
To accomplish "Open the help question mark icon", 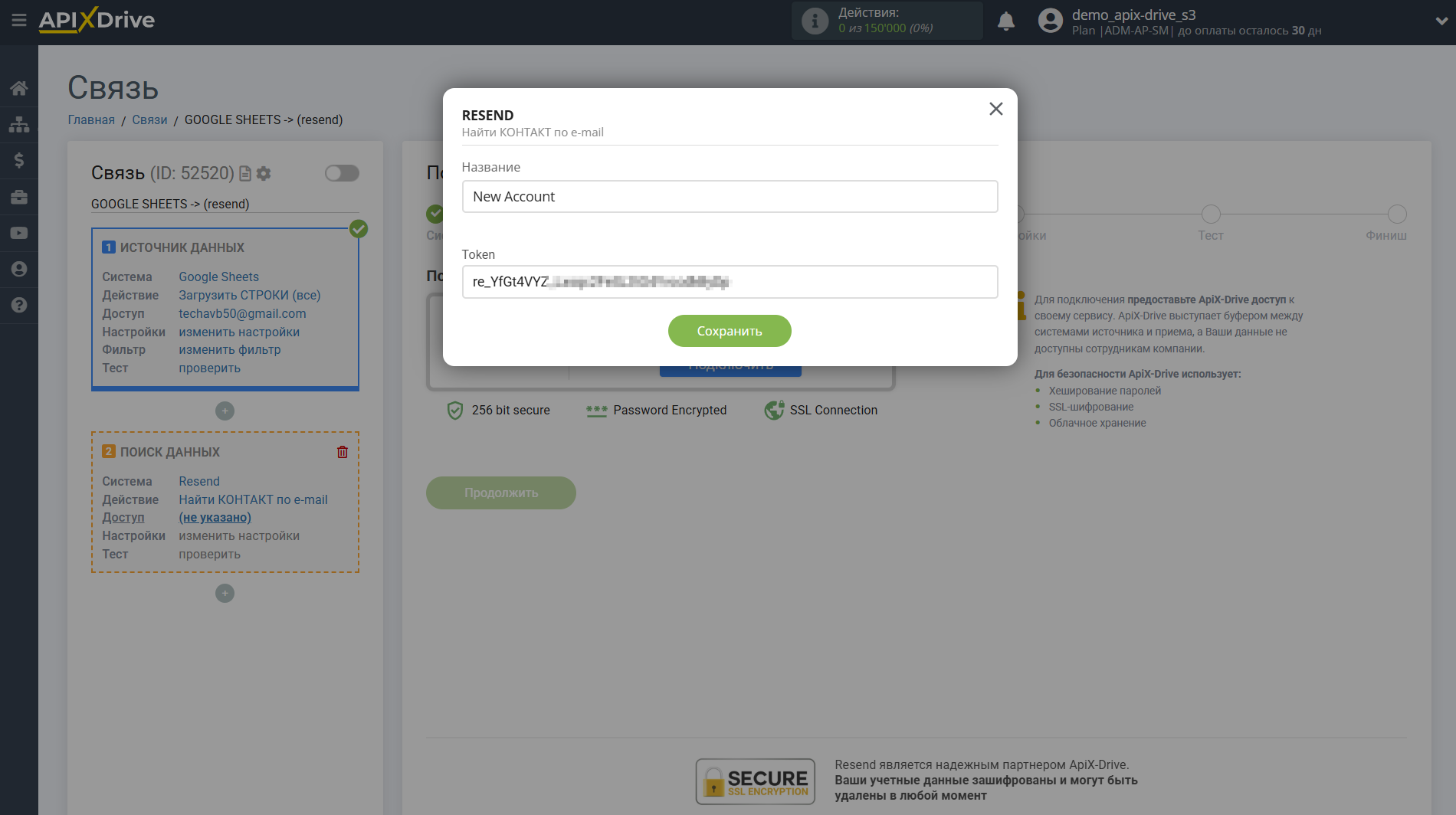I will [19, 305].
